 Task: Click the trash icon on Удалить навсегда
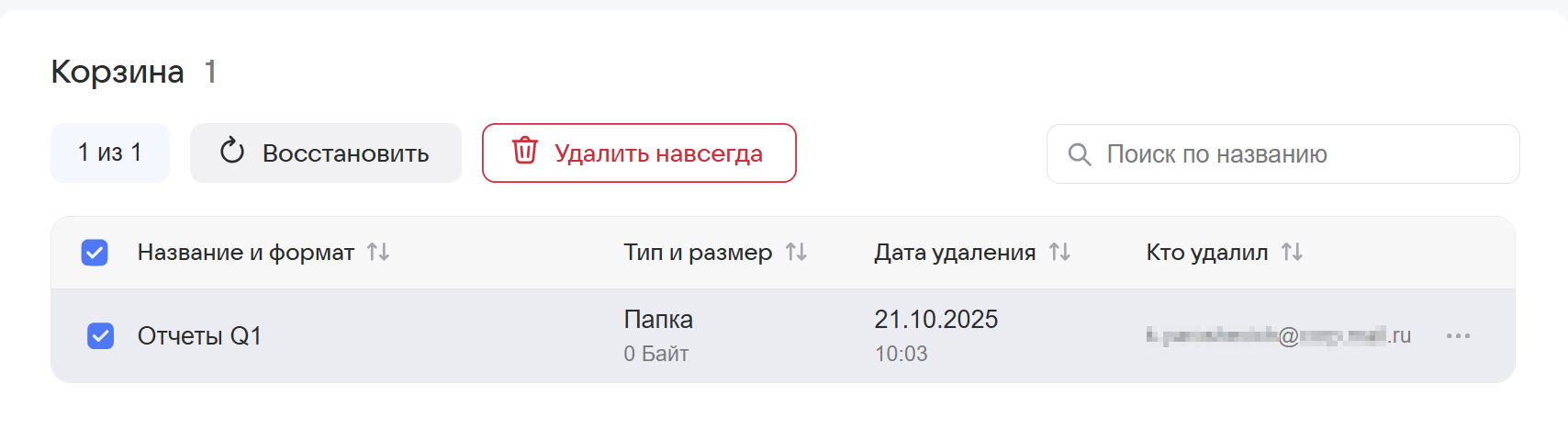click(x=524, y=151)
